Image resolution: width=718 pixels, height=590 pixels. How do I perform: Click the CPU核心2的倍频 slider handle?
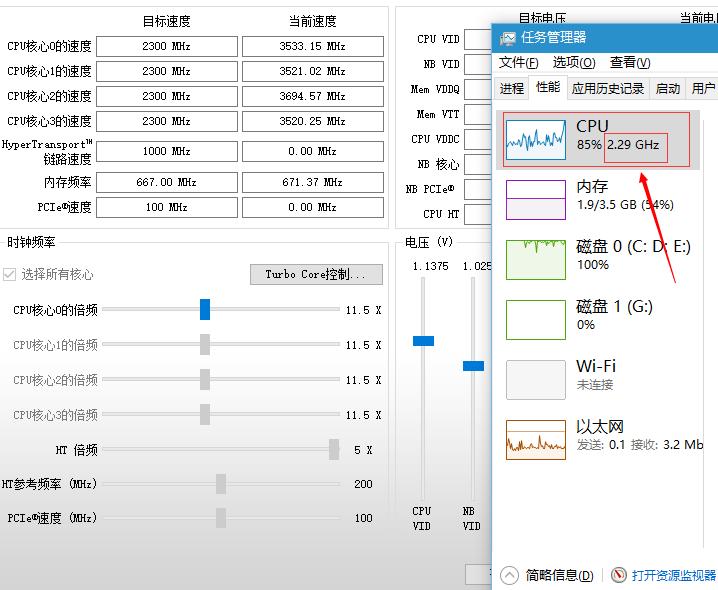tap(205, 380)
